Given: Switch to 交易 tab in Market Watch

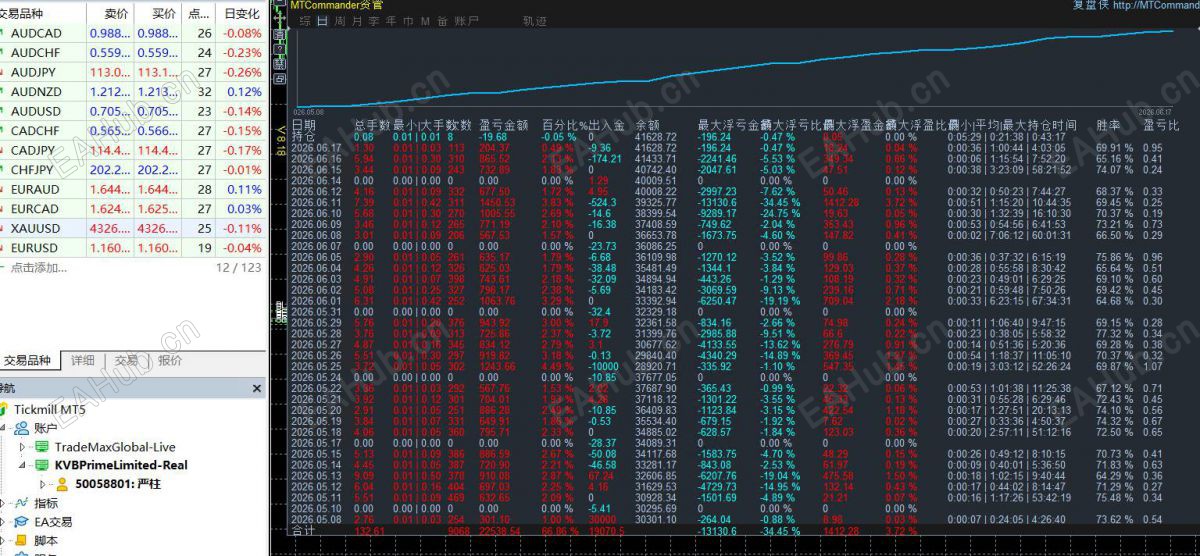Looking at the screenshot, I should [126, 361].
